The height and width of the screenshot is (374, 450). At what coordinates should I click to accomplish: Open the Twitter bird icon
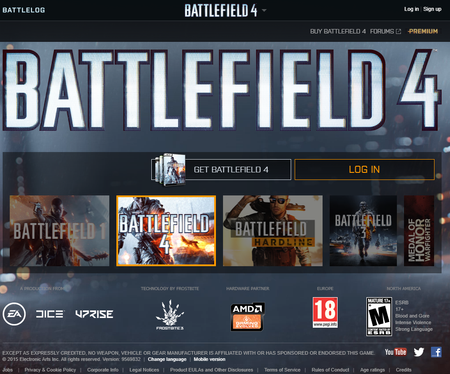pyautogui.click(x=419, y=352)
